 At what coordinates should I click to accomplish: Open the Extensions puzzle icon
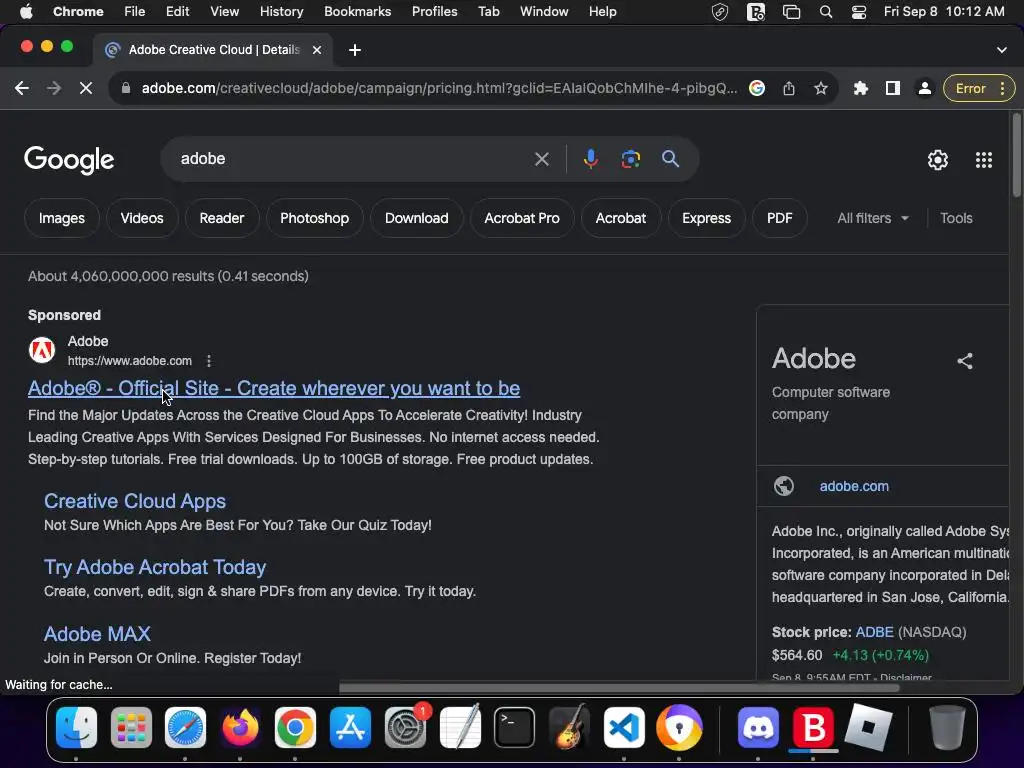coord(861,88)
